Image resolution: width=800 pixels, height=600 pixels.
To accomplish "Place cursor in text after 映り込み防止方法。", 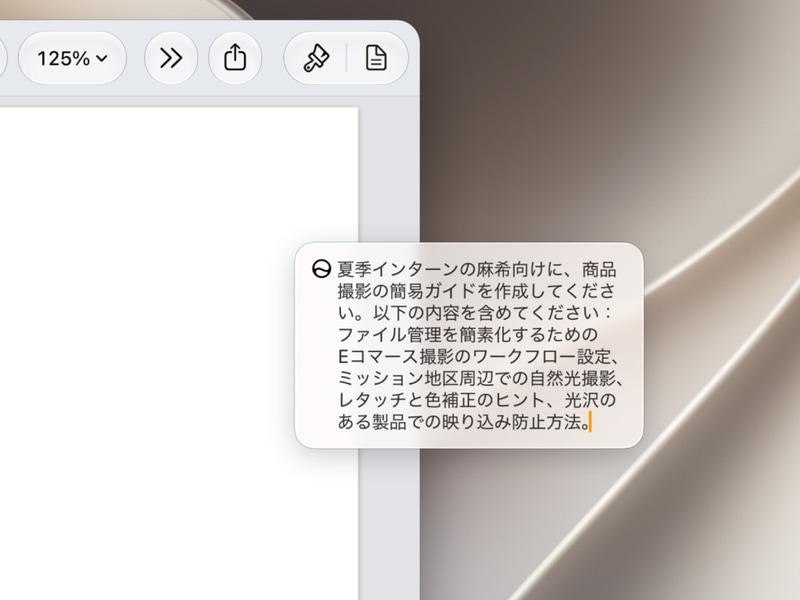I will (591, 422).
